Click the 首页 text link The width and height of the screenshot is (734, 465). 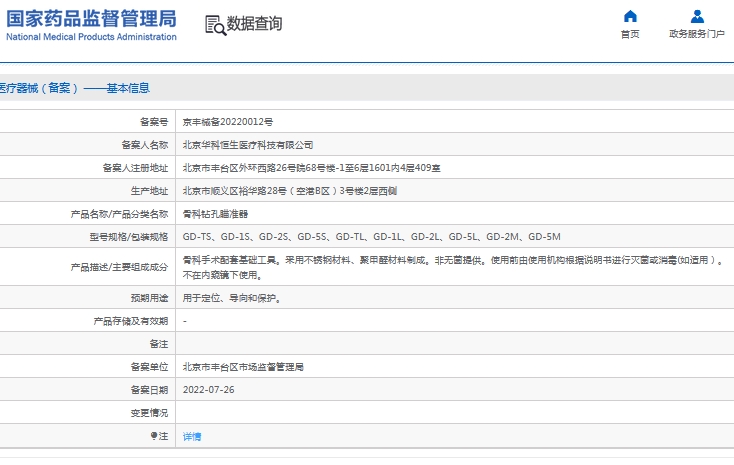point(630,34)
